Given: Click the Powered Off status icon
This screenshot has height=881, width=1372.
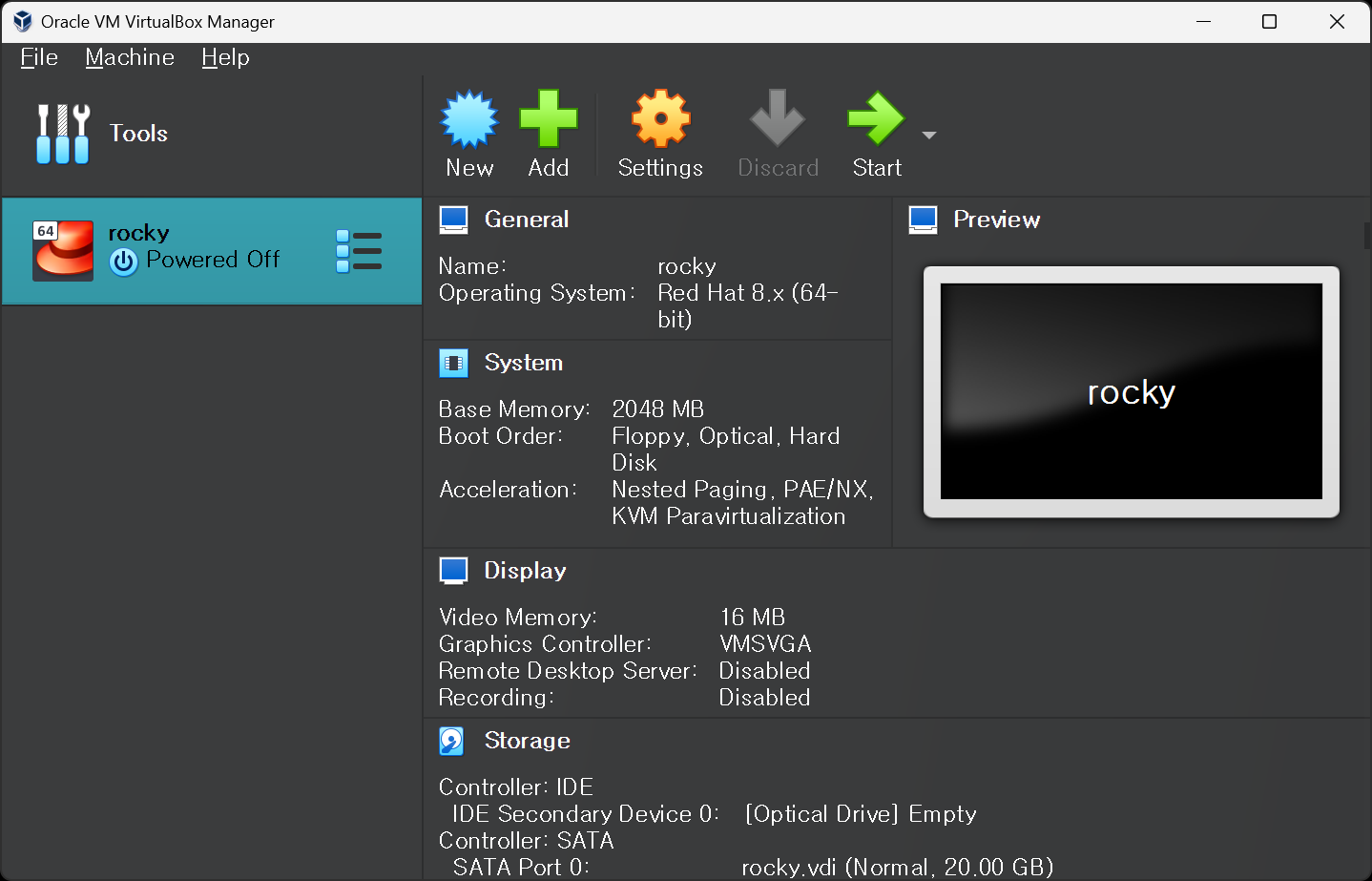Looking at the screenshot, I should [124, 262].
